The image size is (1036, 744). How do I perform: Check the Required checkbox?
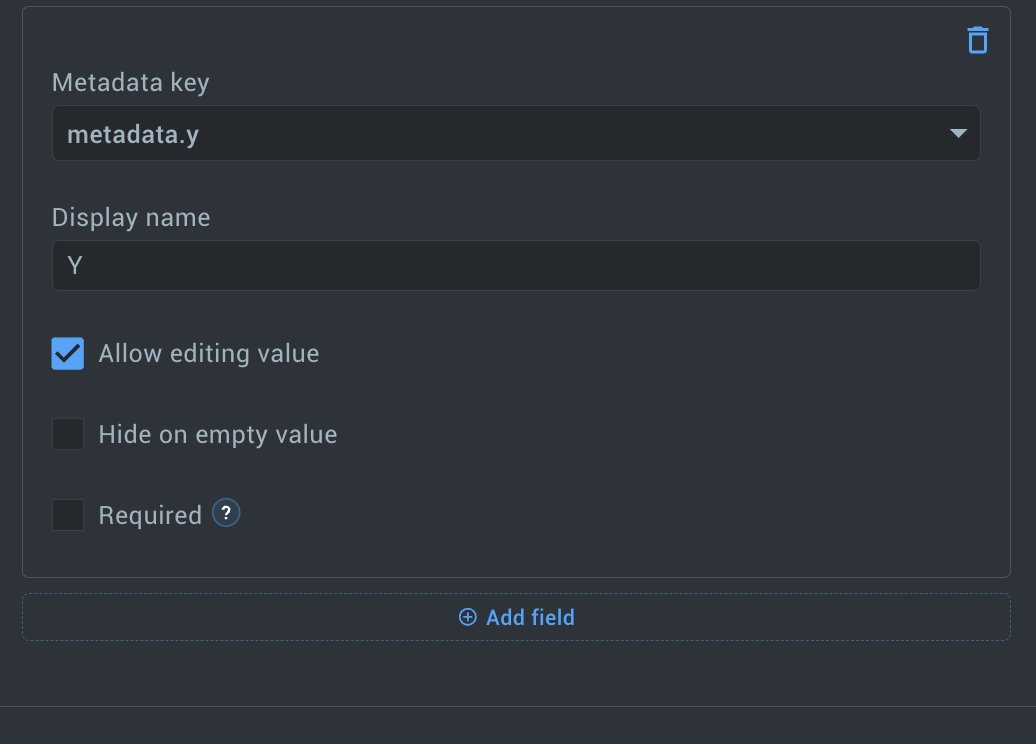coord(67,515)
